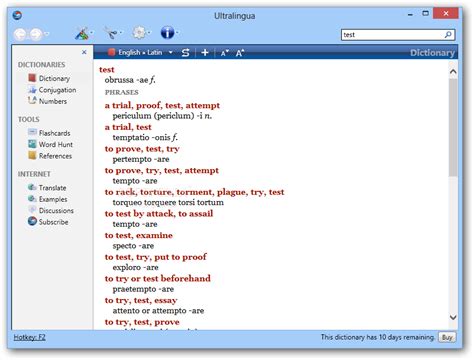Click 'torqueo torquere torsi tortum'
This screenshot has width=474, height=360.
click(168, 203)
